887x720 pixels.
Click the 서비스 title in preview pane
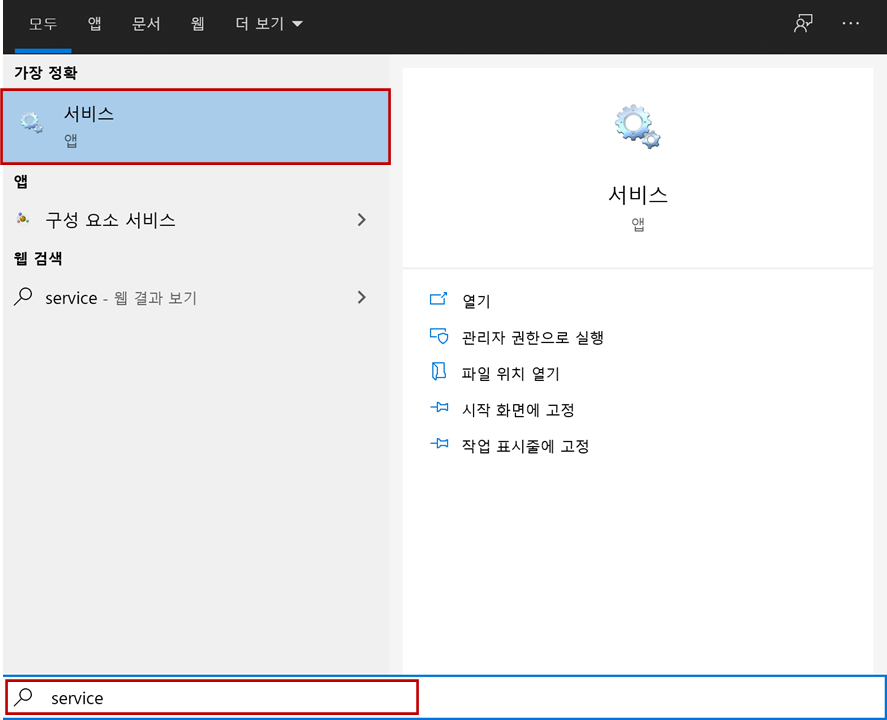(x=638, y=195)
